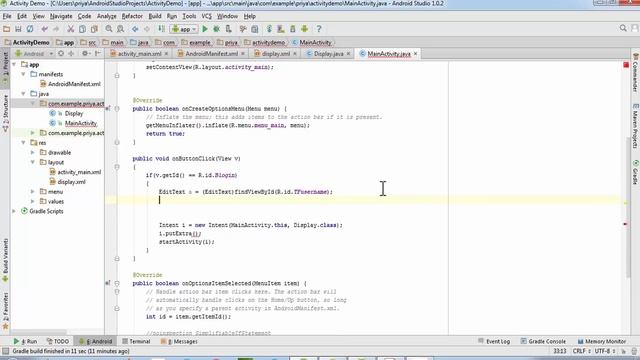Close the AndroidManifest.xml tab
The width and height of the screenshot is (640, 360).
[x=243, y=53]
